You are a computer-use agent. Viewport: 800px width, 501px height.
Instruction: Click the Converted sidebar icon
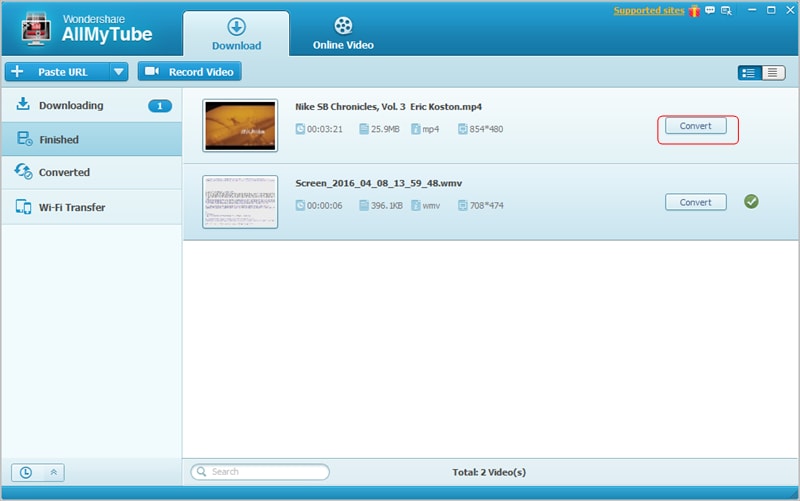23,171
